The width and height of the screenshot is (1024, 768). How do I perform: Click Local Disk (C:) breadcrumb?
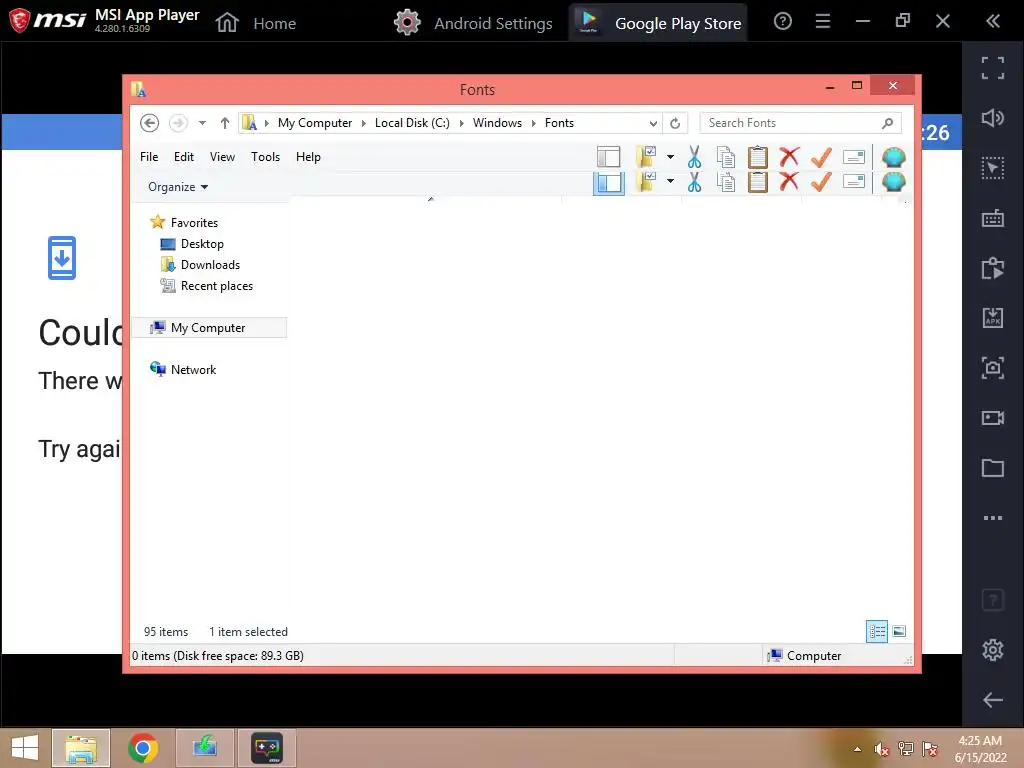pos(412,123)
